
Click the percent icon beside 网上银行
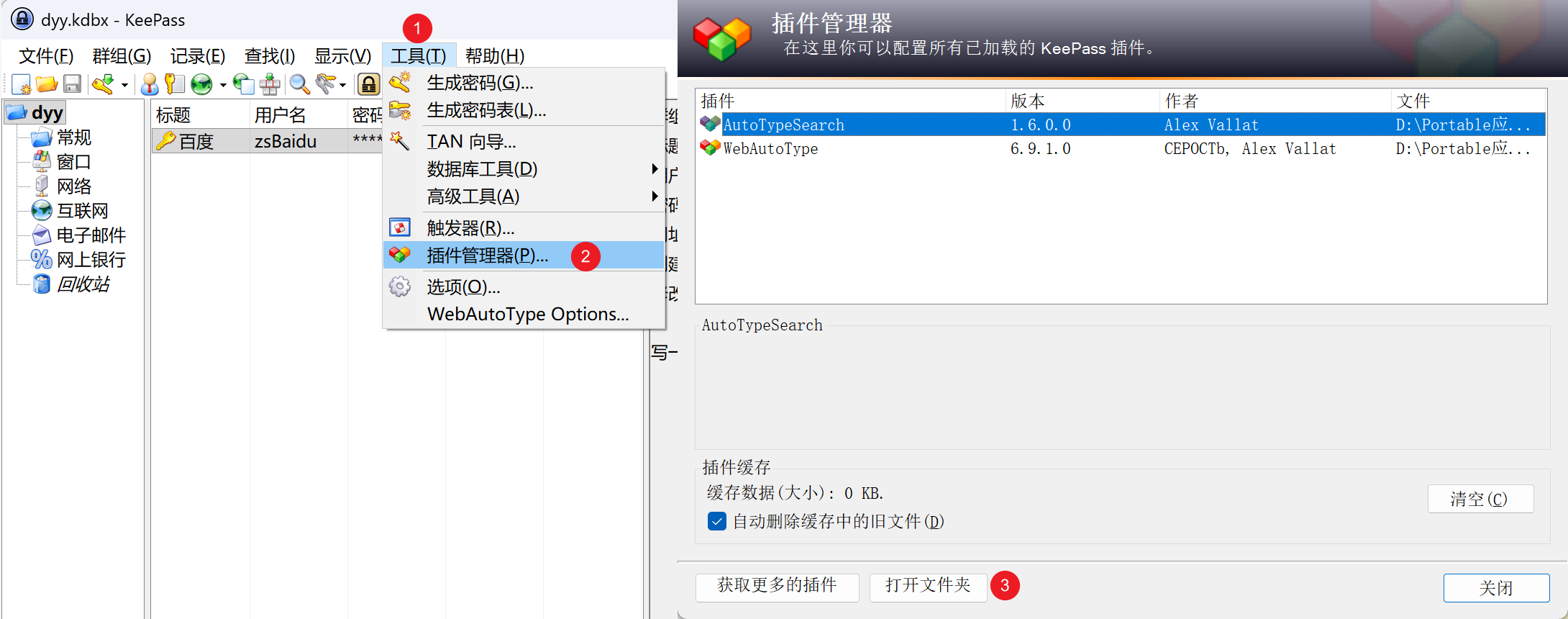[42, 259]
